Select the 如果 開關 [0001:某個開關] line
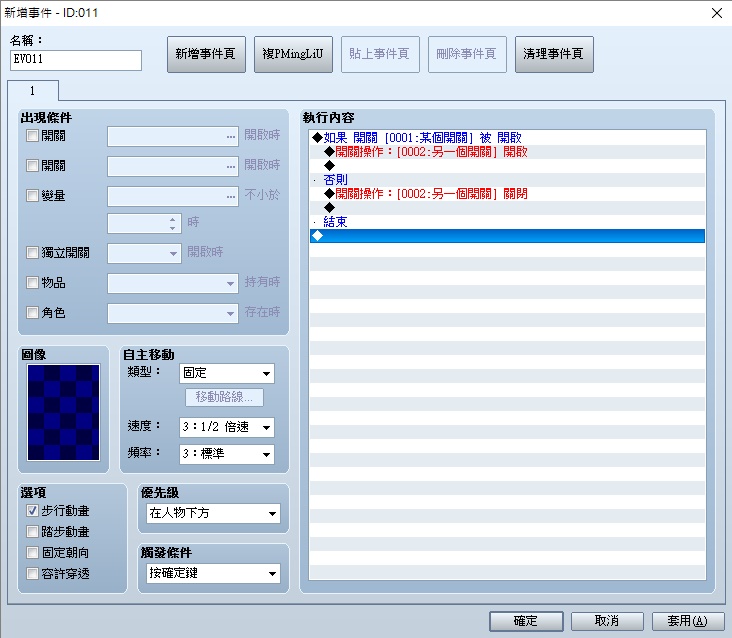Image resolution: width=732 pixels, height=638 pixels. [507, 138]
